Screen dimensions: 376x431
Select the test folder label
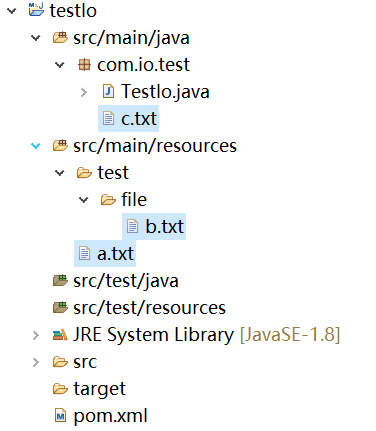(113, 173)
